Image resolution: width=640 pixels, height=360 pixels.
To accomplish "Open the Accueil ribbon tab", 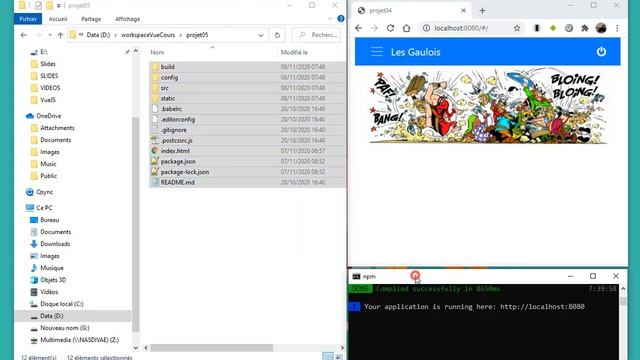I will coord(58,19).
